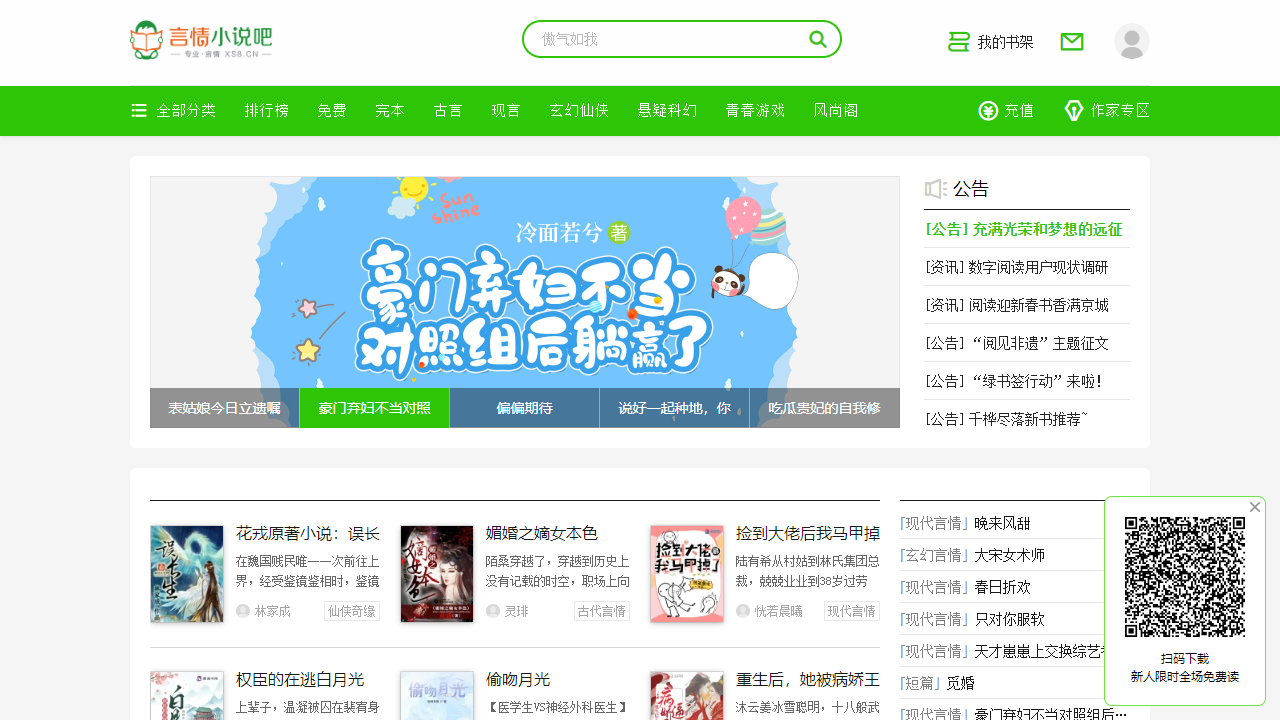Open list item 晚来风甜
The height and width of the screenshot is (720, 1280).
[1002, 523]
